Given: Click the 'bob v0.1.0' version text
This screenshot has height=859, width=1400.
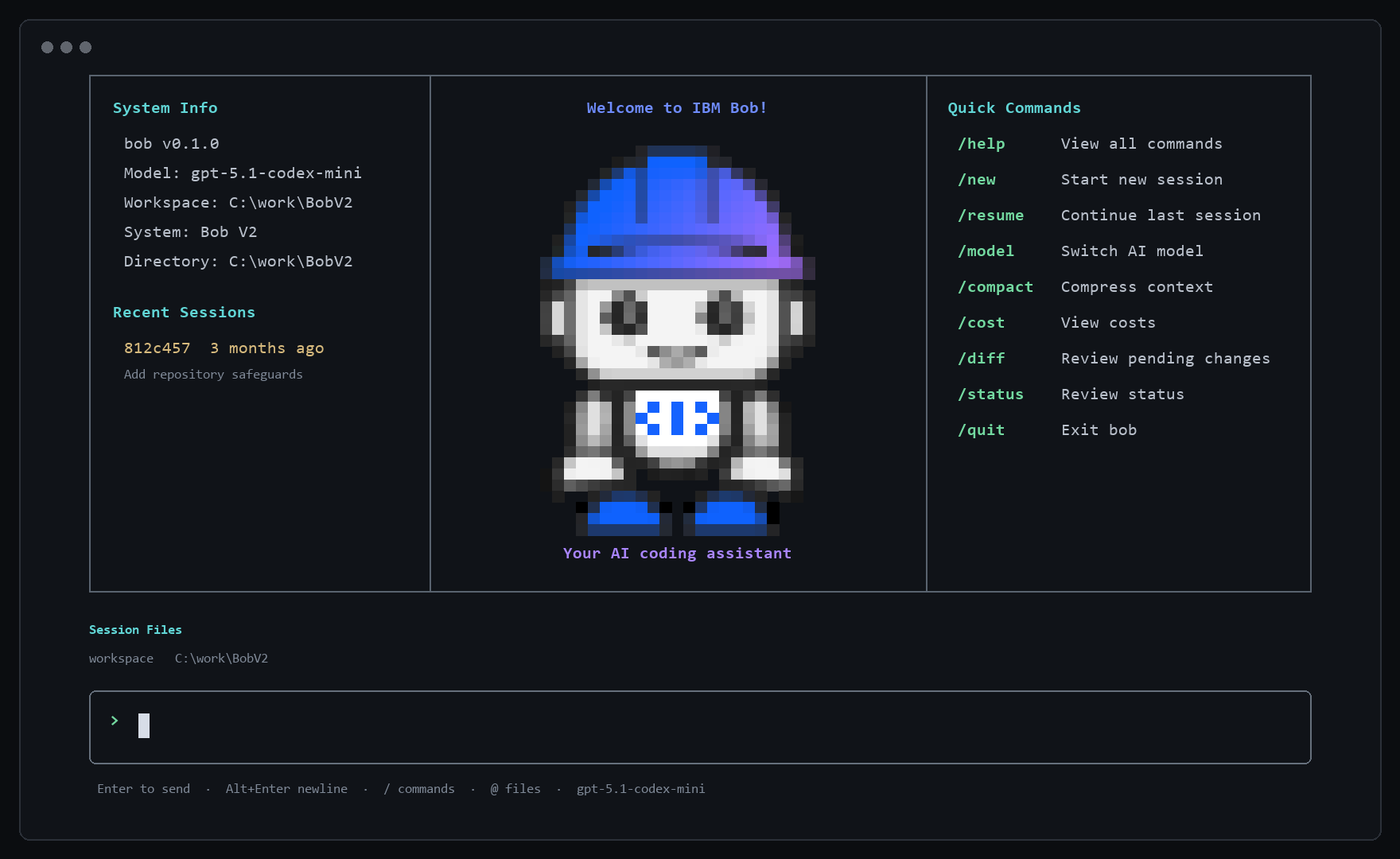Looking at the screenshot, I should pyautogui.click(x=172, y=144).
